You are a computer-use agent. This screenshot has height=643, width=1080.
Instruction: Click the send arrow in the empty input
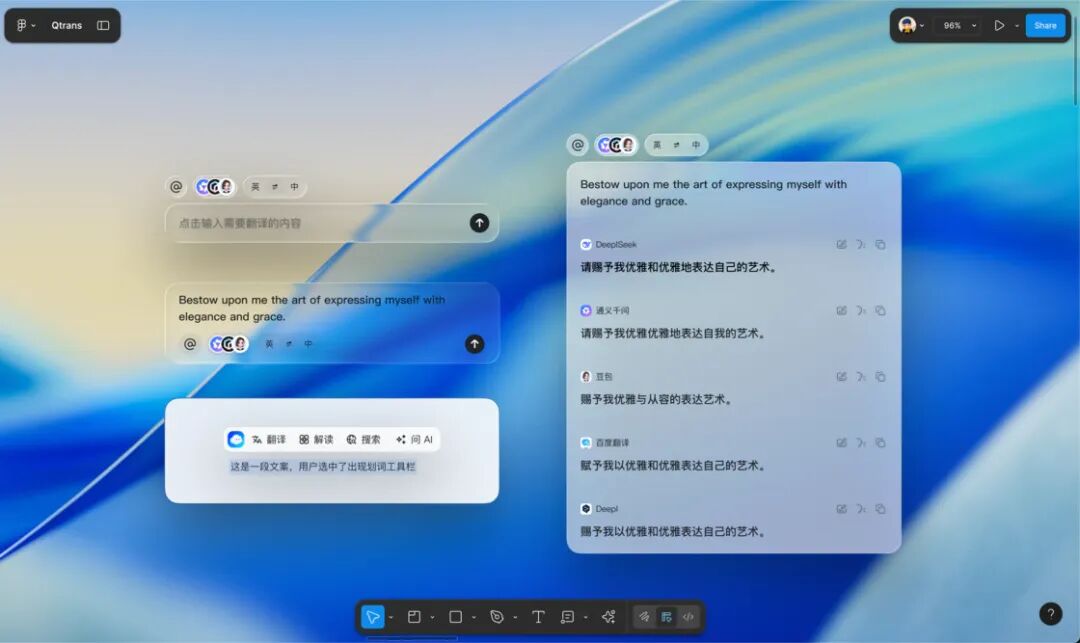click(479, 223)
